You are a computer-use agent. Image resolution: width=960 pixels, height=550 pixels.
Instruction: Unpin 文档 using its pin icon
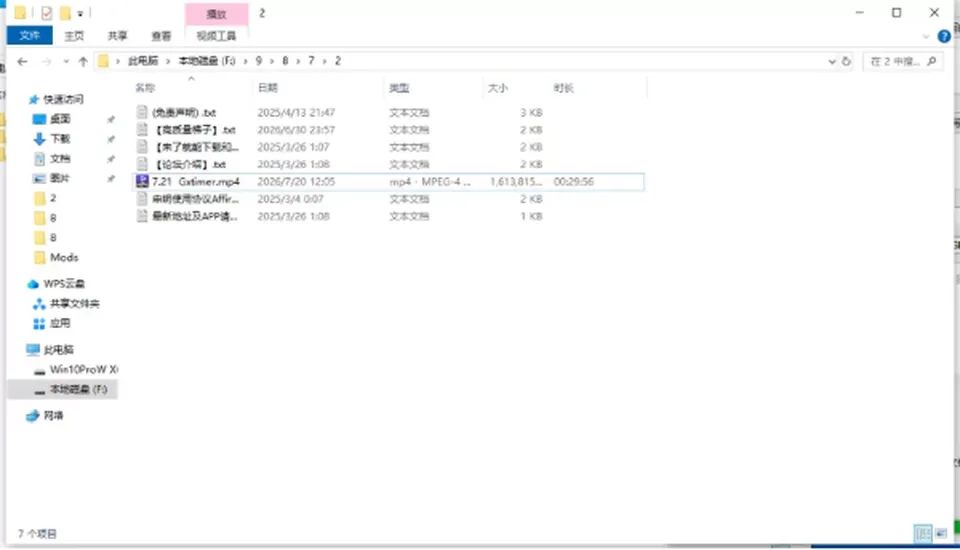click(111, 159)
